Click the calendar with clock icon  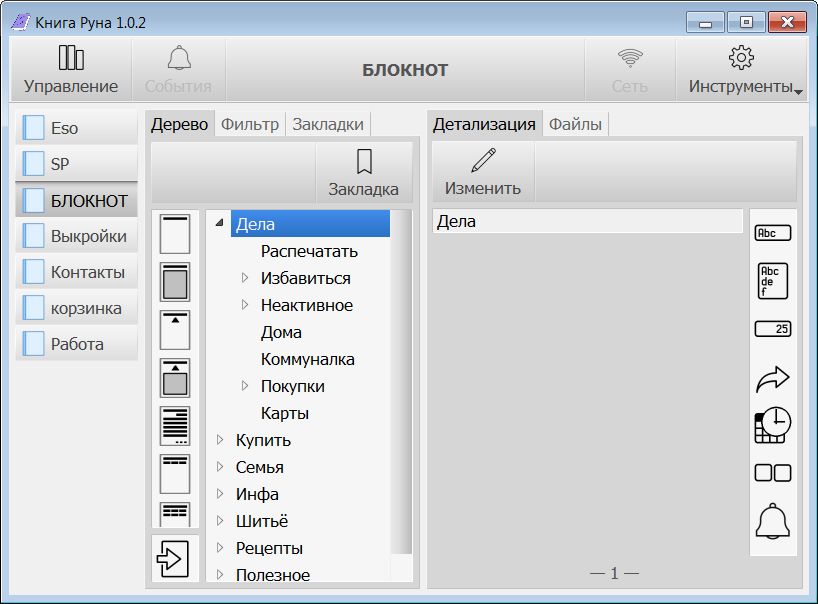(773, 425)
